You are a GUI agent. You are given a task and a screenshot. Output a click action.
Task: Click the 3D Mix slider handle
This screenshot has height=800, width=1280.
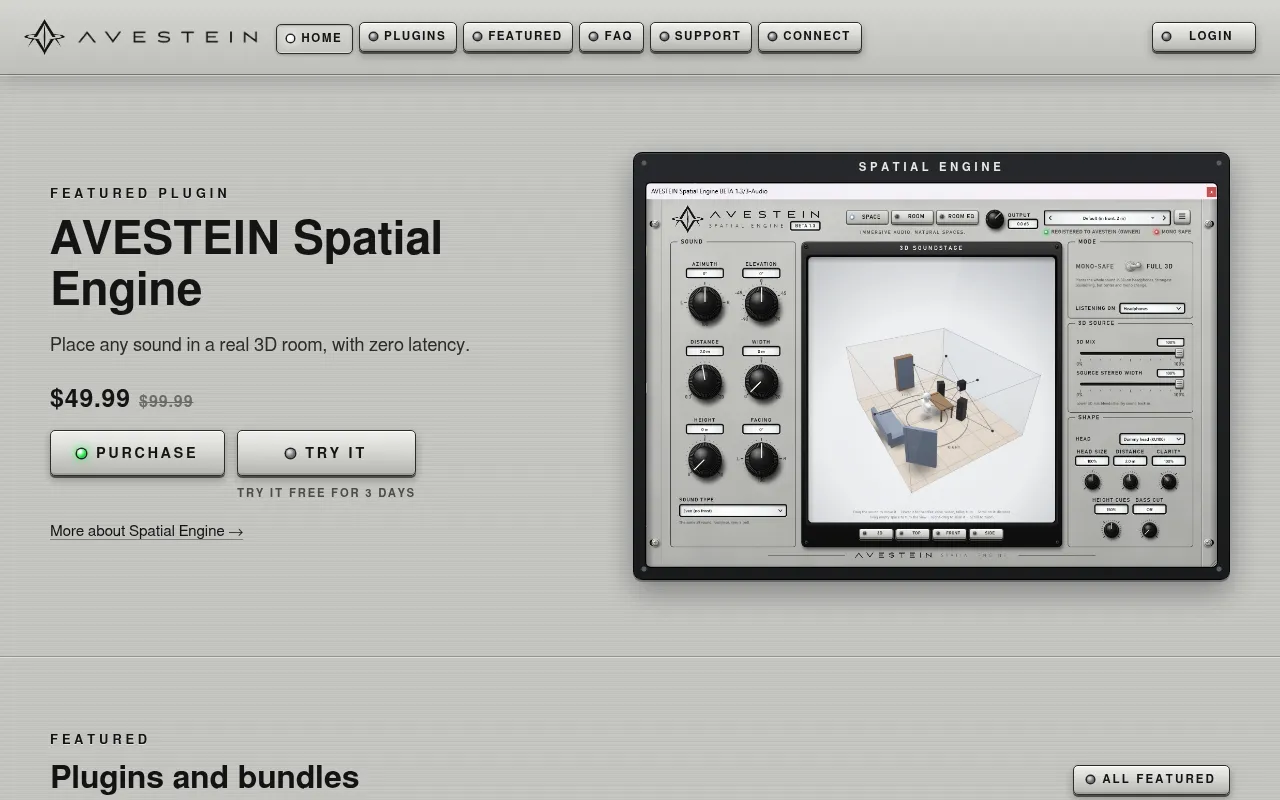[x=1179, y=353]
